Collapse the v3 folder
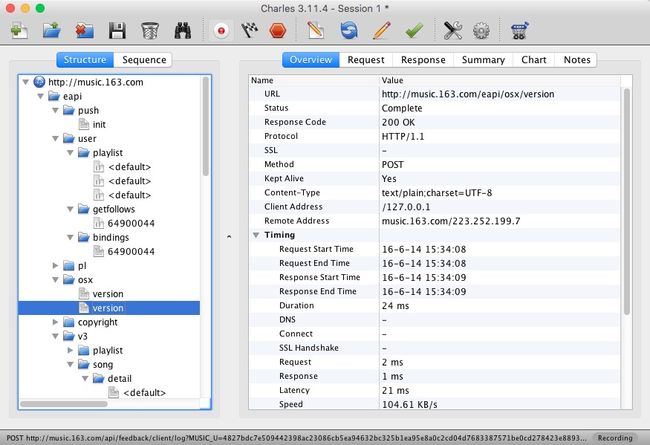 [55, 336]
